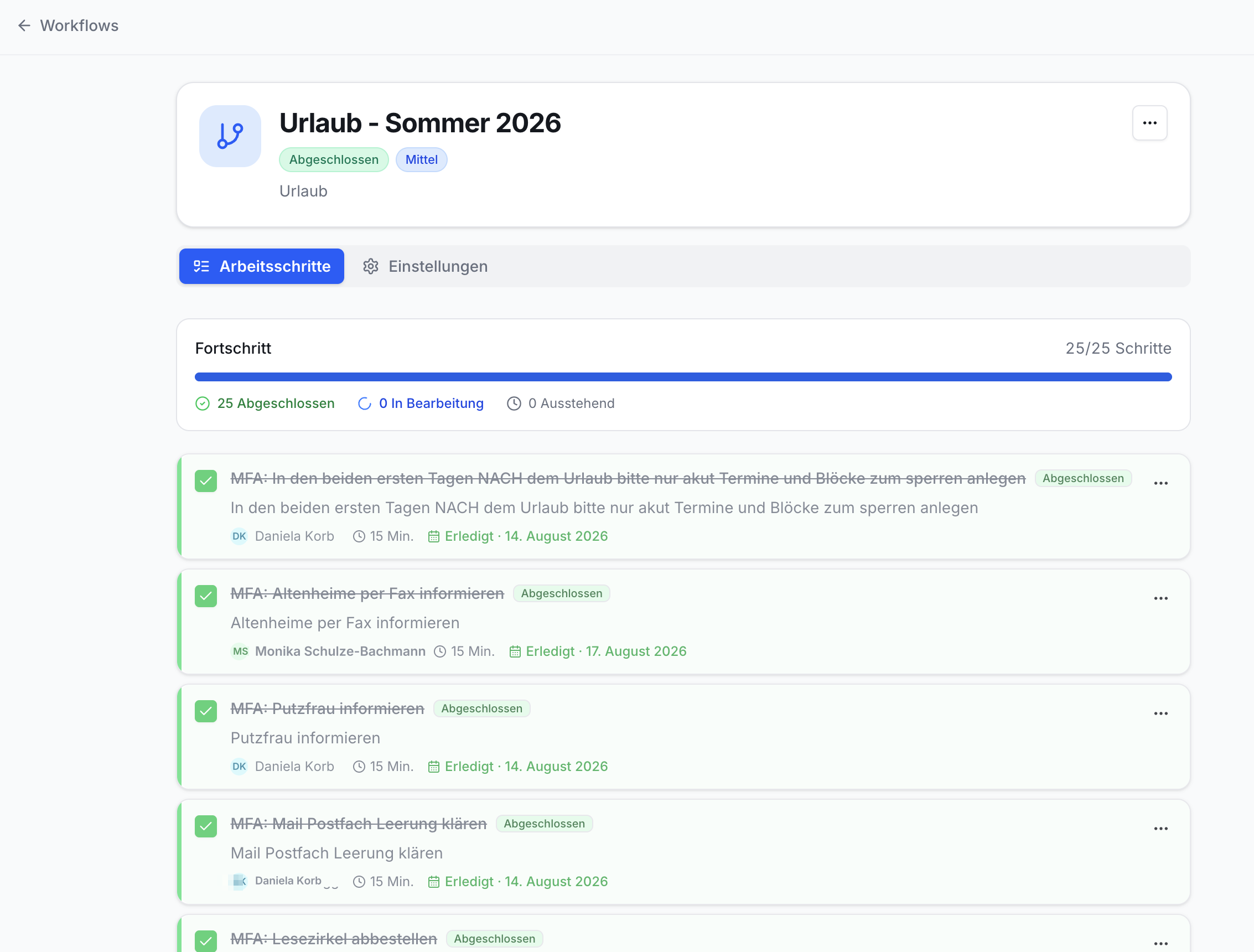Screen dimensions: 1254x952
Task: Uncheck the Lesezirkel abbestellen checkbox
Action: tap(206, 941)
